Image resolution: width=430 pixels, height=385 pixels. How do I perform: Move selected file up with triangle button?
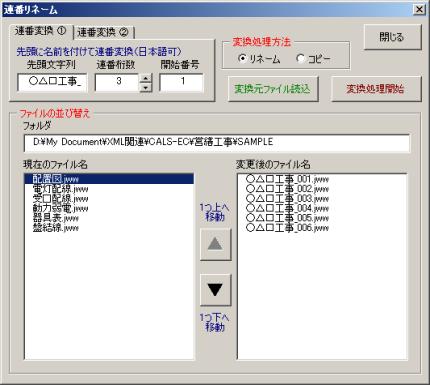(x=215, y=244)
